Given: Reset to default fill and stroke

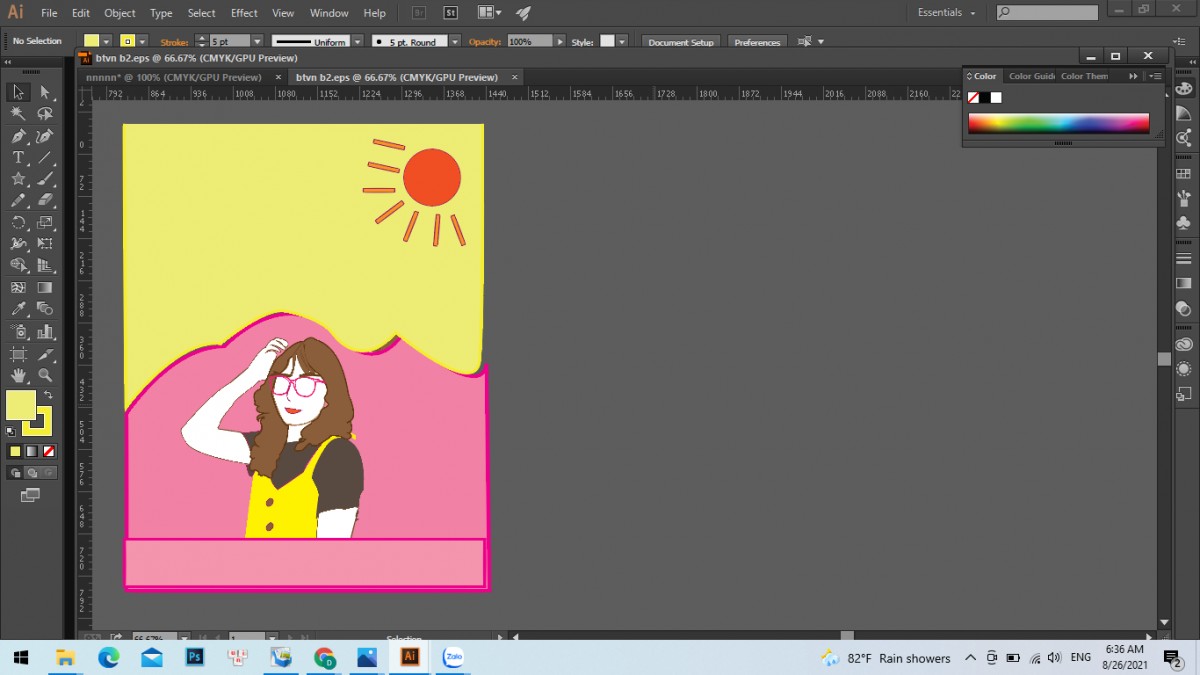Looking at the screenshot, I should tap(11, 432).
